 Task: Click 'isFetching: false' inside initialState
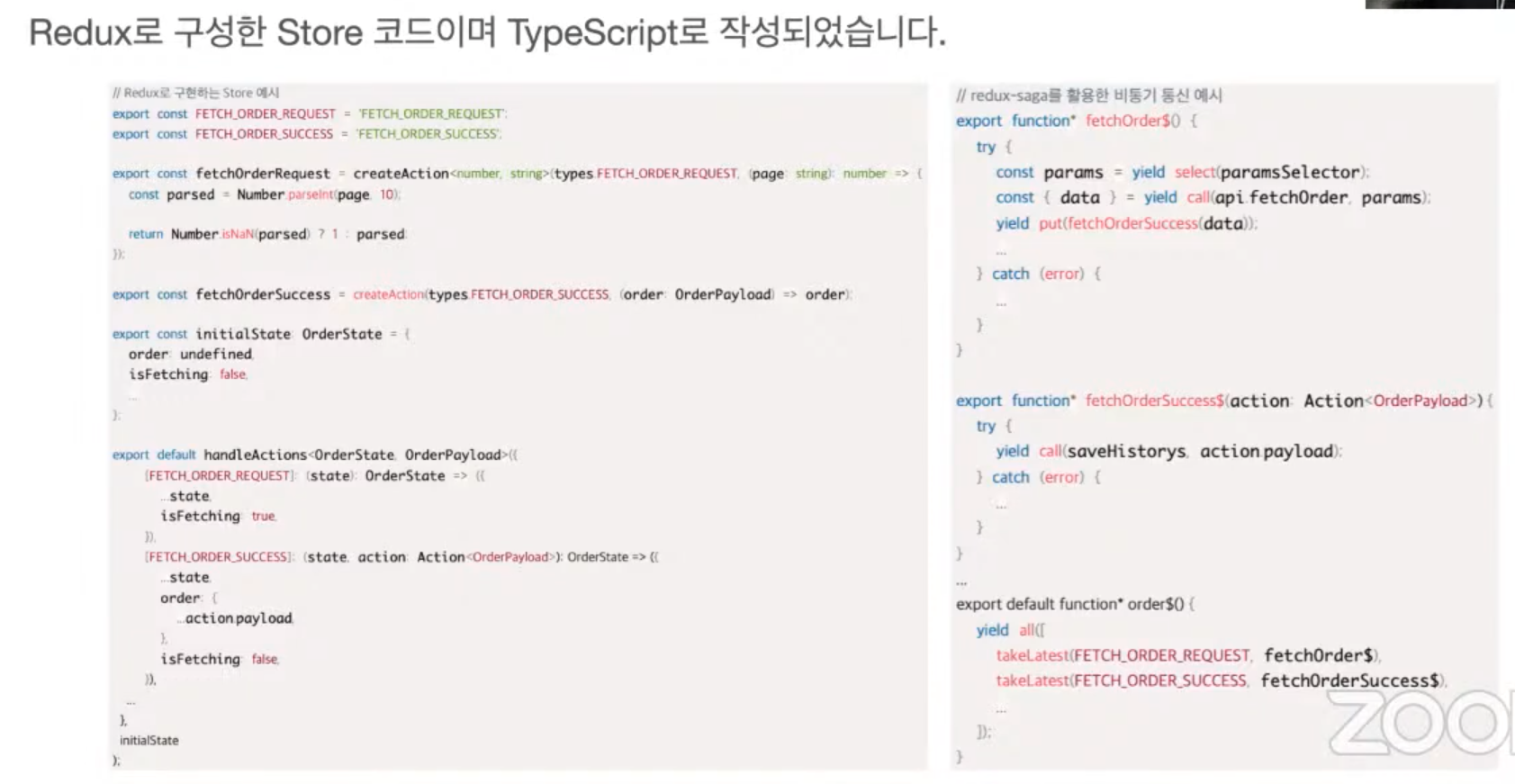(187, 374)
